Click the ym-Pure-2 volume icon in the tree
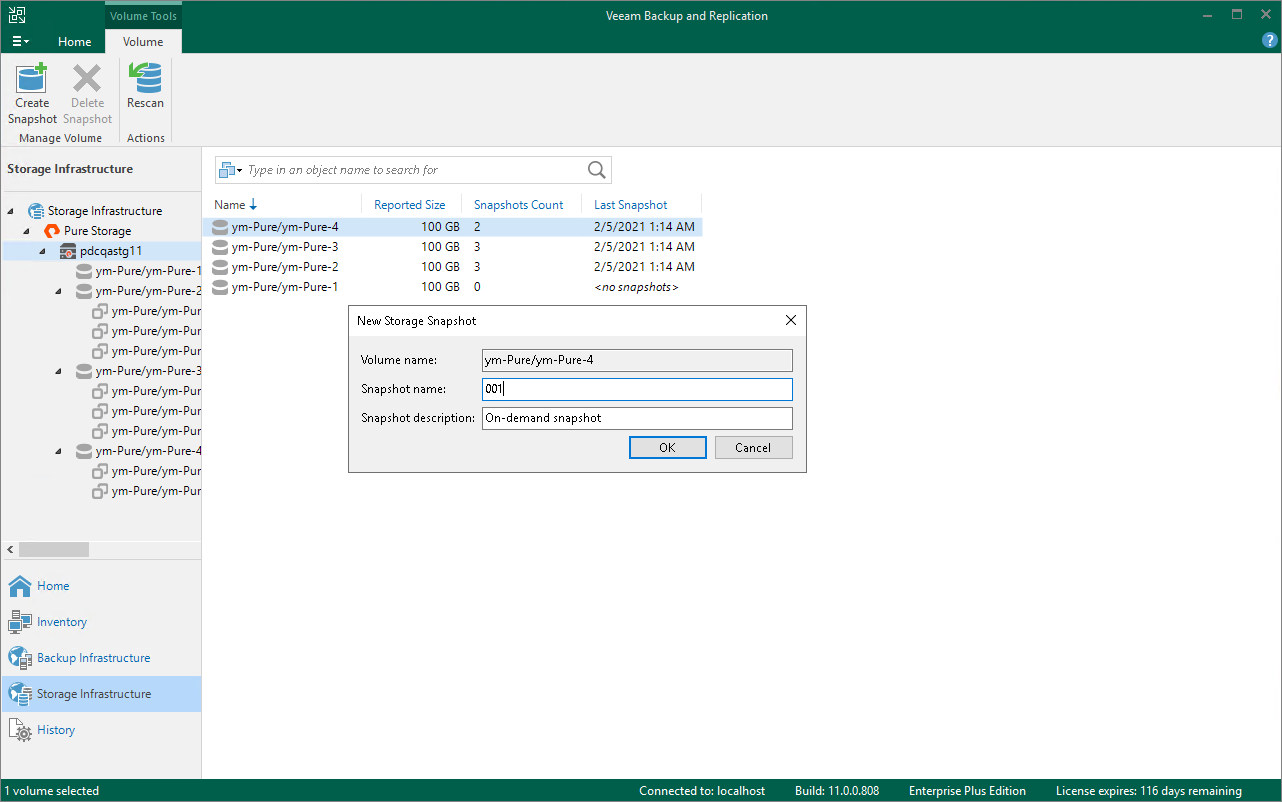This screenshot has width=1282, height=802. pos(84,291)
